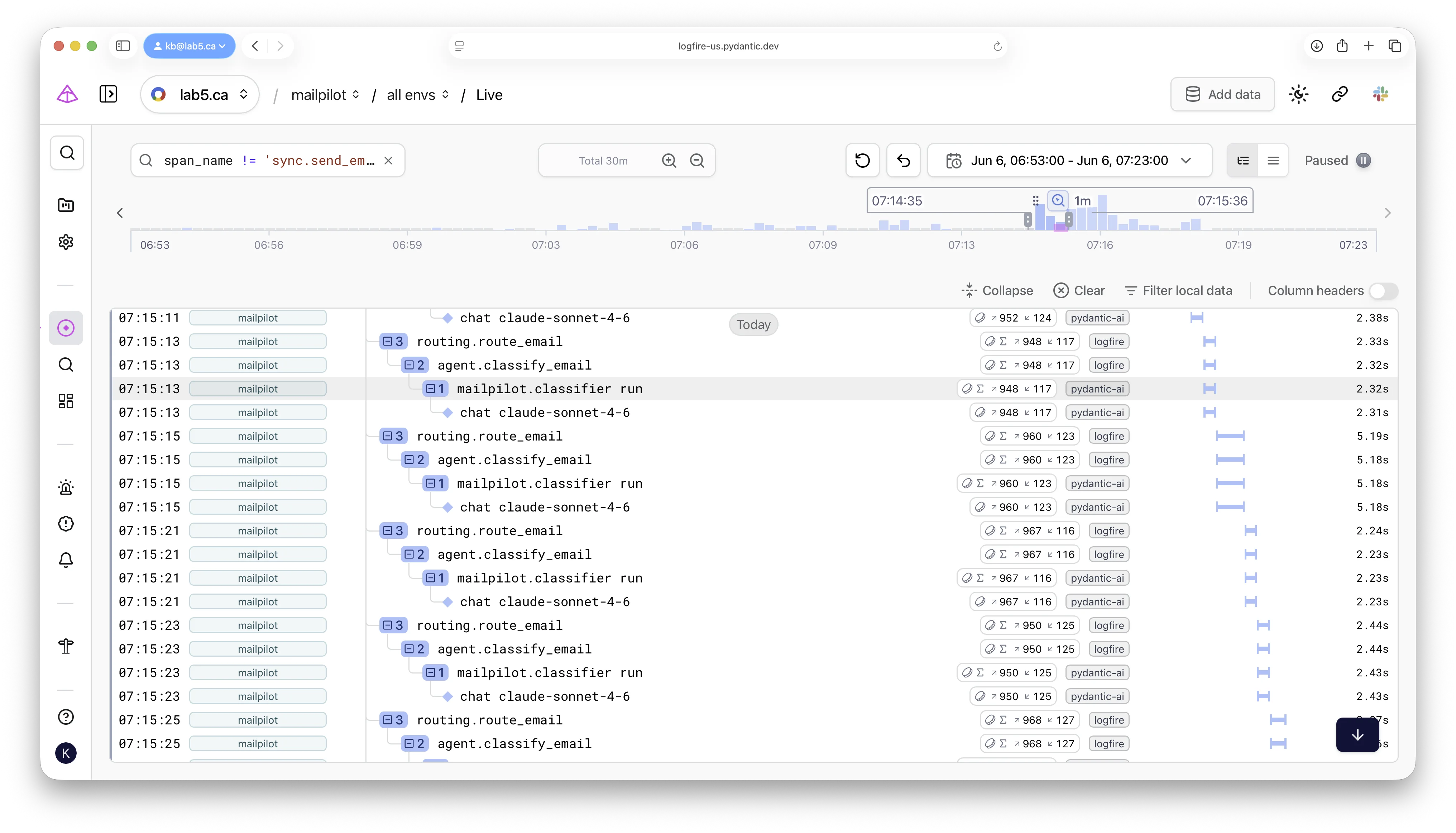Click the Add data button

[1222, 94]
